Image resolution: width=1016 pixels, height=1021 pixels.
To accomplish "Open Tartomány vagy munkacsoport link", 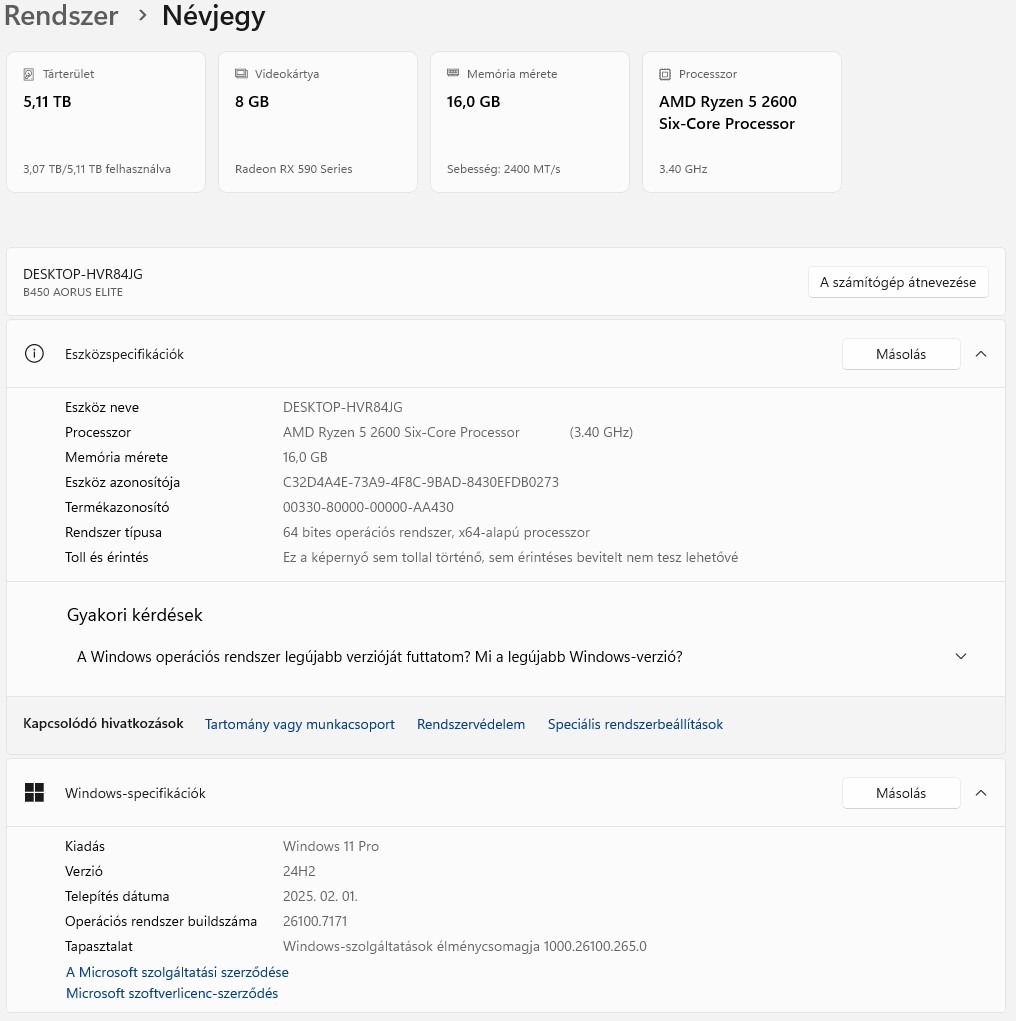I will (x=299, y=724).
